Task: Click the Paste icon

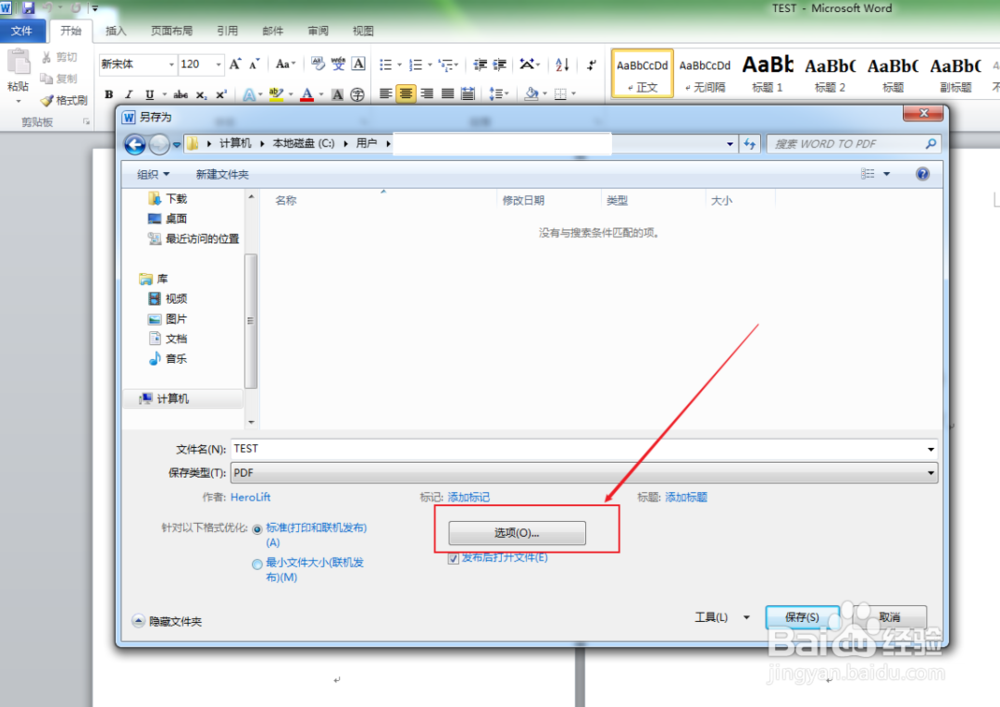Action: pyautogui.click(x=18, y=62)
